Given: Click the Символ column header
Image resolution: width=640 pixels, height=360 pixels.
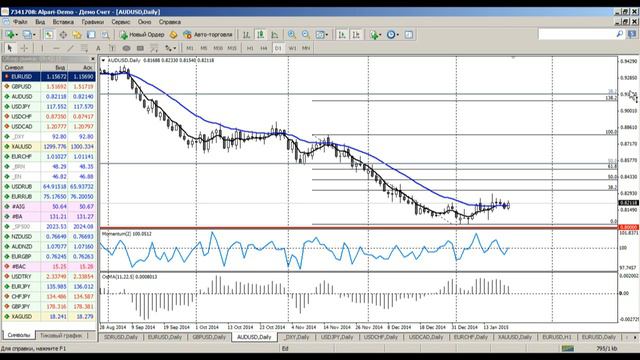Looking at the screenshot, I should tap(21, 67).
